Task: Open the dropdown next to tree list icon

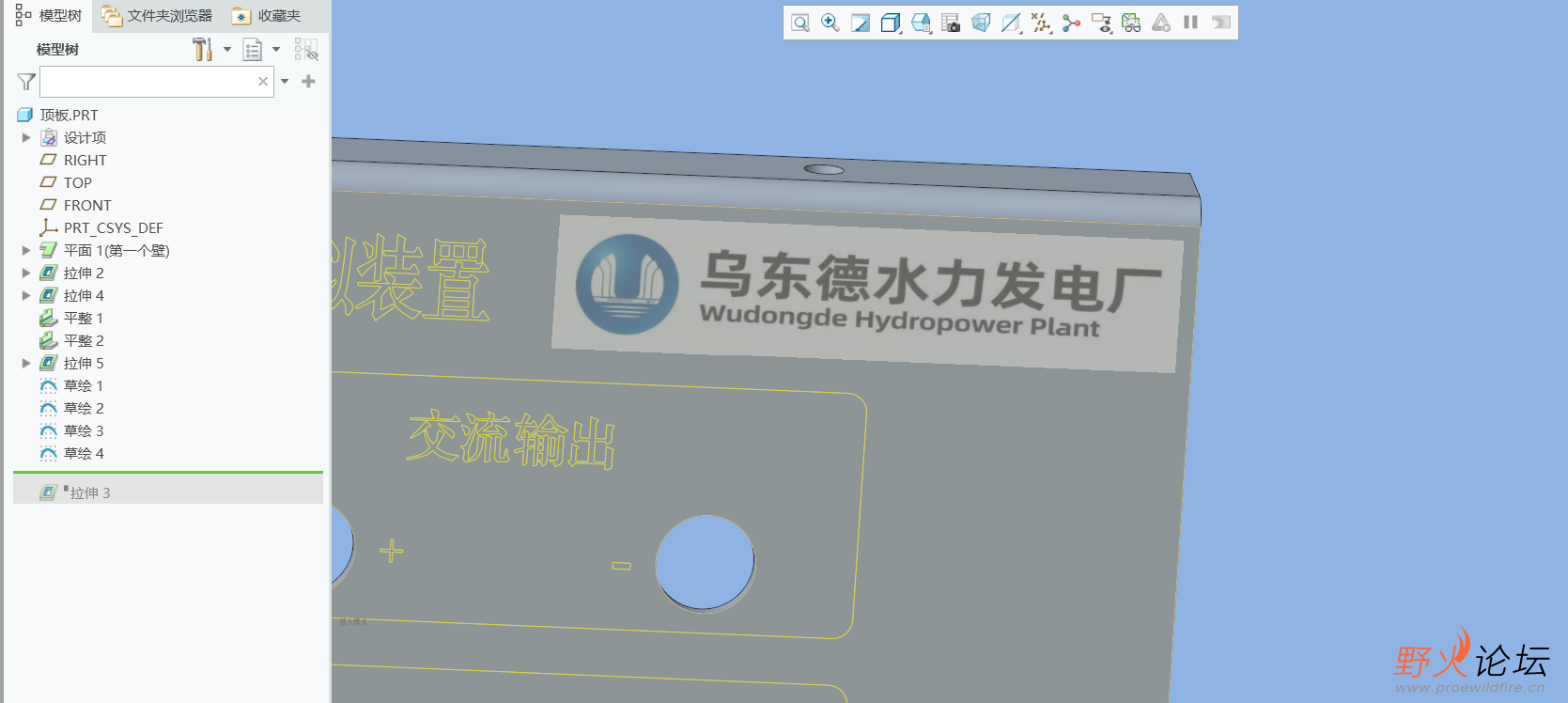Action: click(x=276, y=50)
